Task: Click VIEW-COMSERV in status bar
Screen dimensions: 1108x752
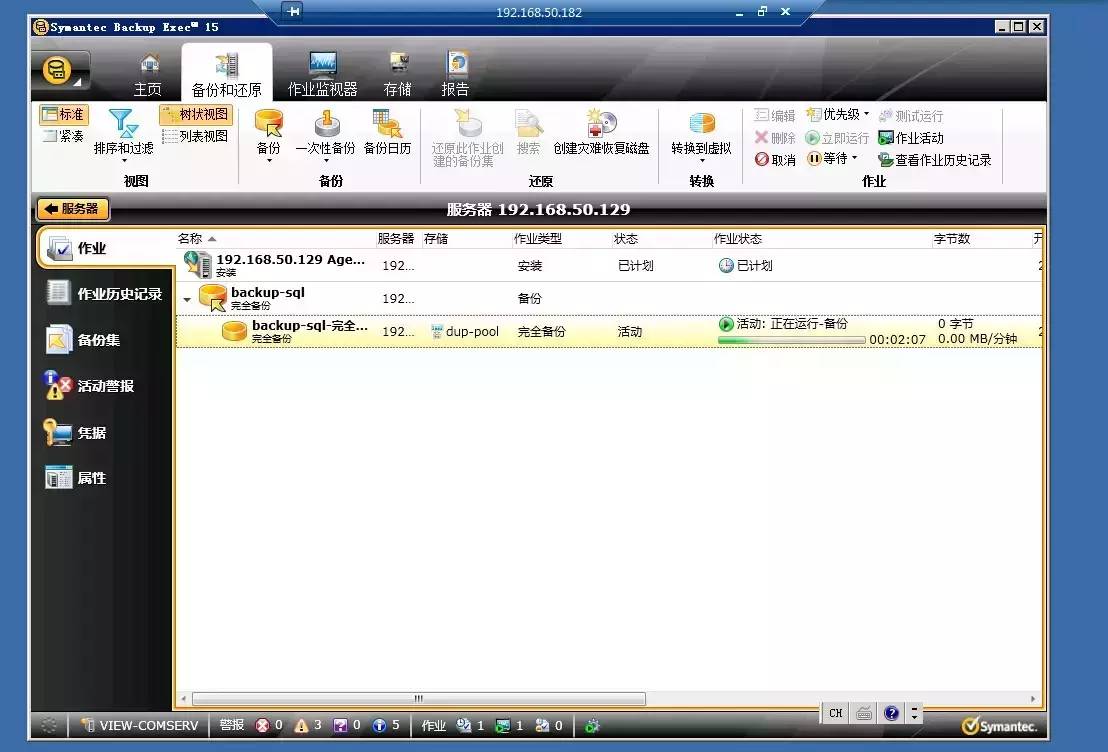Action: coord(140,725)
